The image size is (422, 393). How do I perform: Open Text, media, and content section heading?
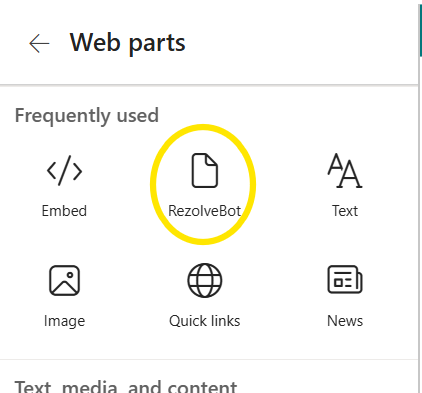(x=126, y=387)
